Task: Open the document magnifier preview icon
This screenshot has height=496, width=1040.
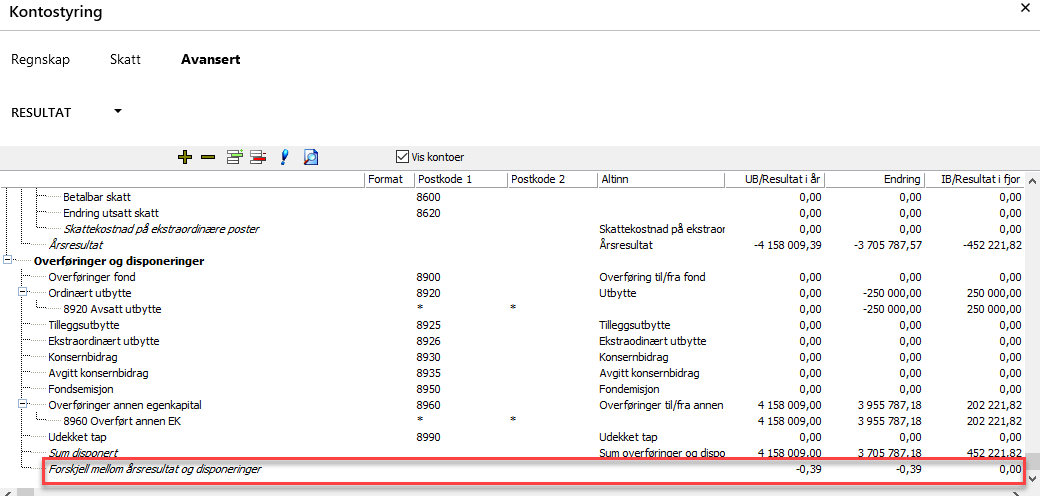Action: coord(311,157)
